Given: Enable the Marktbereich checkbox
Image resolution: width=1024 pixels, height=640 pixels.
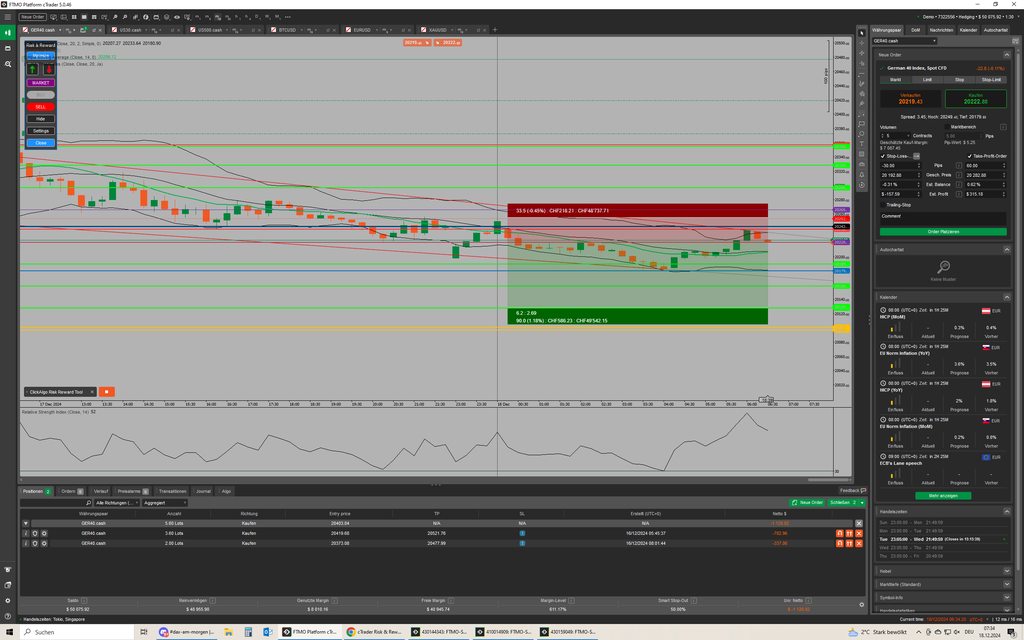Looking at the screenshot, I should (948, 127).
